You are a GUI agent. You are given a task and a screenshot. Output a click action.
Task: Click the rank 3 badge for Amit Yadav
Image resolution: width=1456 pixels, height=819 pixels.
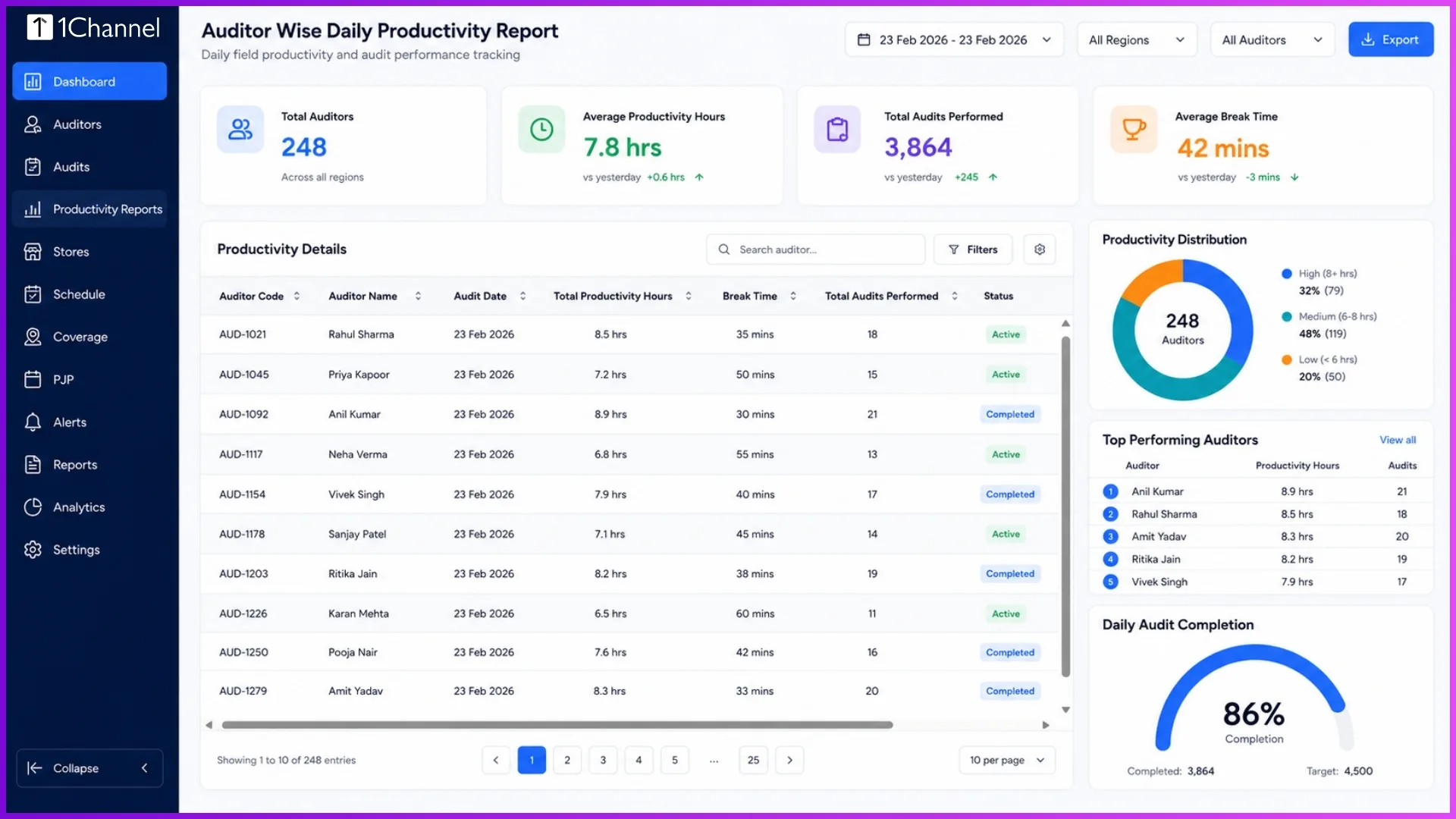(1110, 537)
